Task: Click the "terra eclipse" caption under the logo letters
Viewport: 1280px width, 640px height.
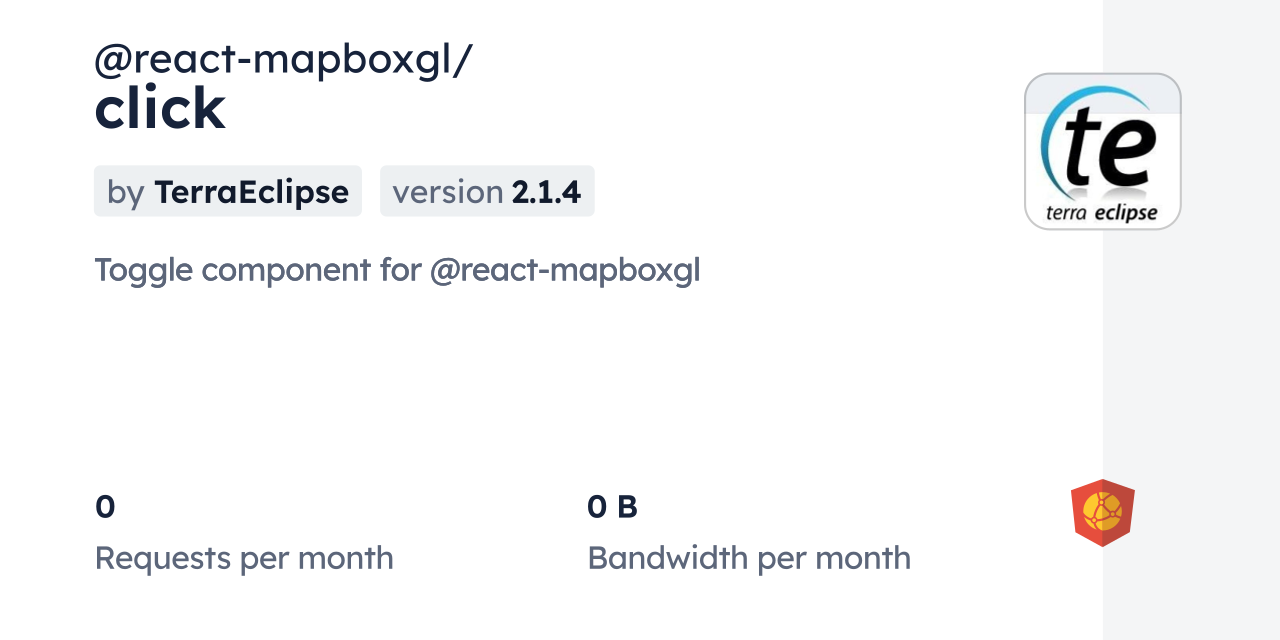Action: coord(1101,212)
